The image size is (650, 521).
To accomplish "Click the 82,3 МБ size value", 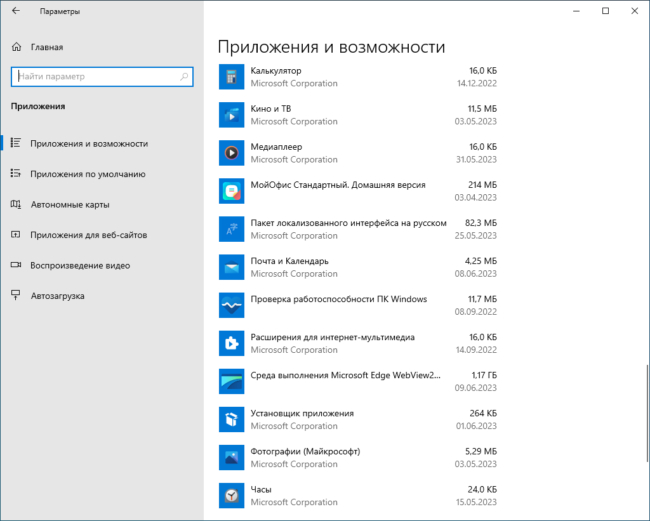I will point(480,223).
